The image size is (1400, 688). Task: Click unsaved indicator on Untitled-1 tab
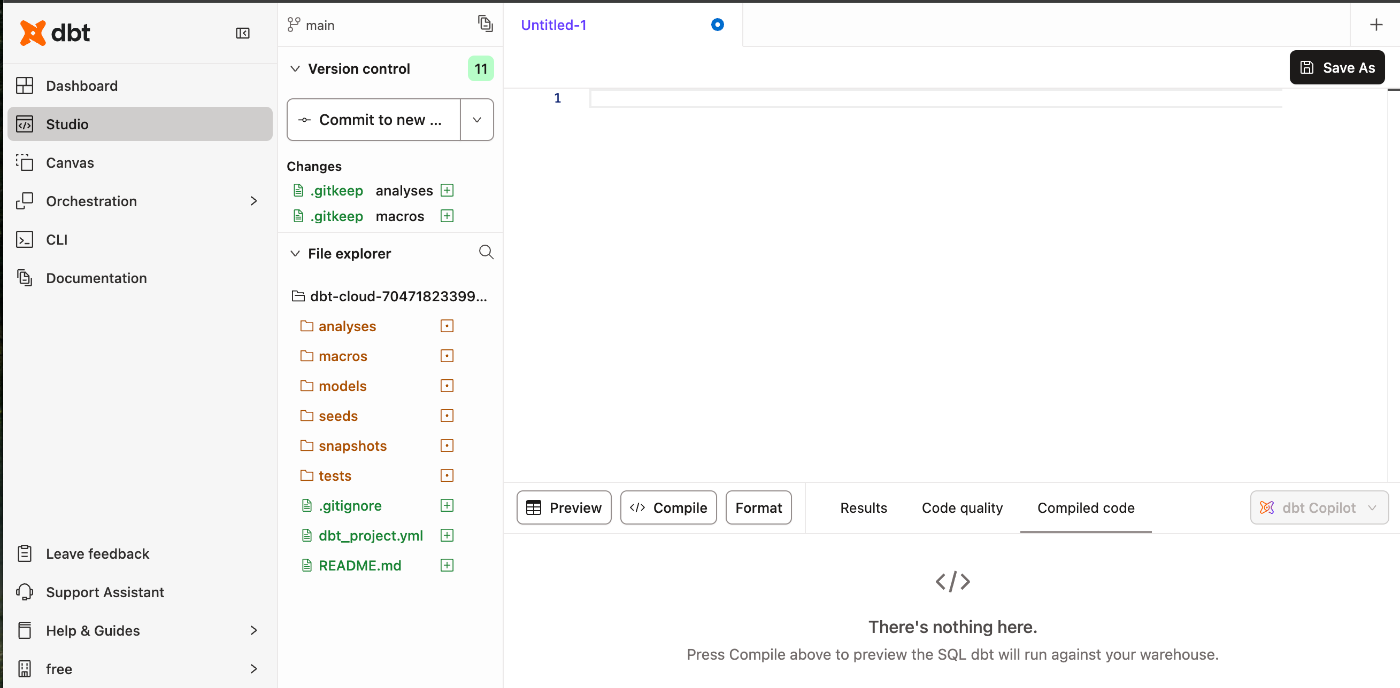click(717, 25)
